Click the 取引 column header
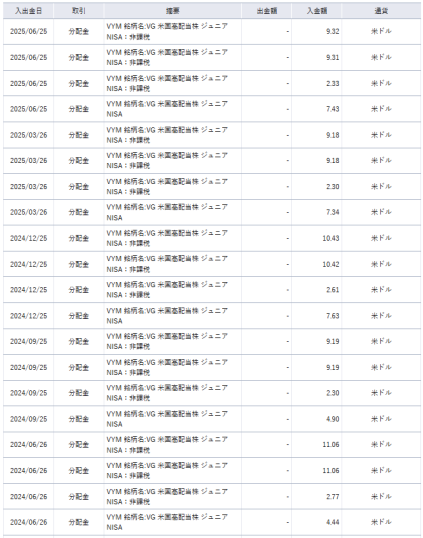This screenshot has width=423, height=538. pyautogui.click(x=79, y=11)
